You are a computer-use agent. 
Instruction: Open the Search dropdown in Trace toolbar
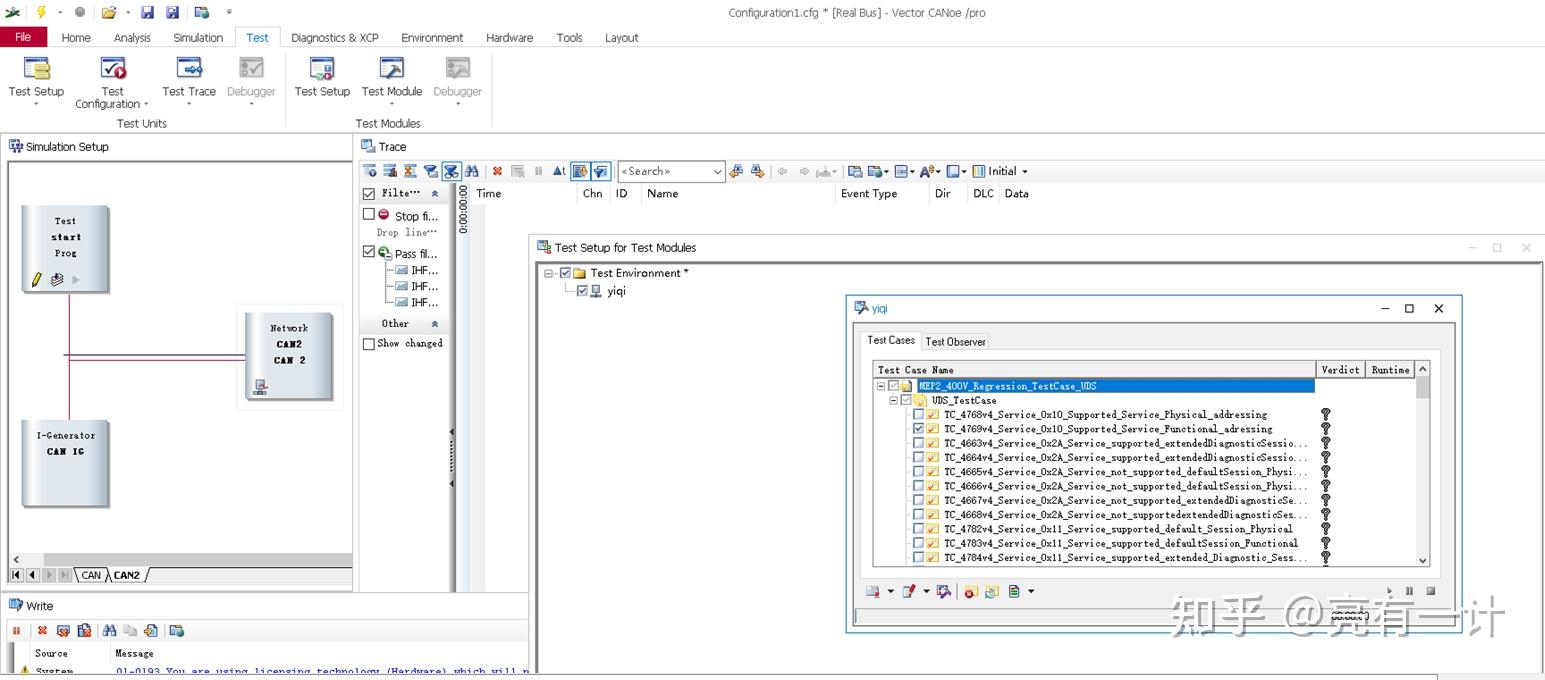tap(716, 172)
